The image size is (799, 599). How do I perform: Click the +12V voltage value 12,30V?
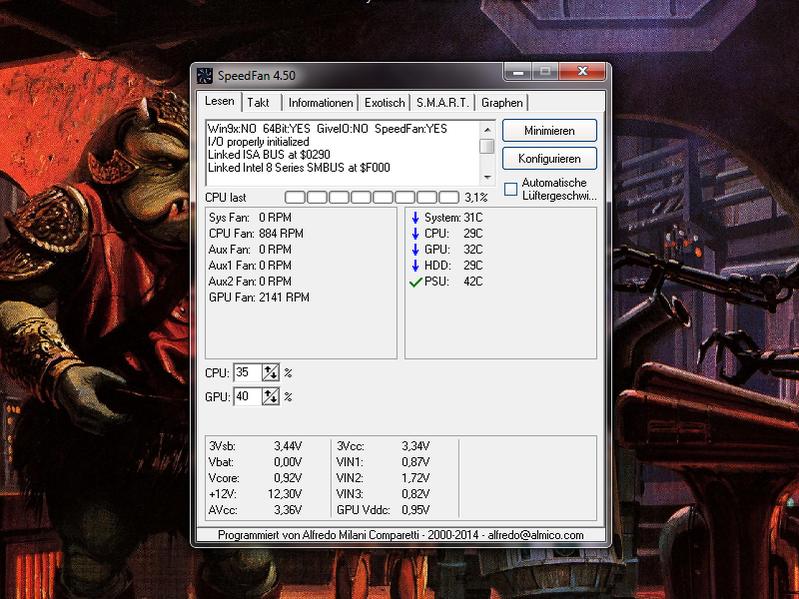tap(285, 494)
